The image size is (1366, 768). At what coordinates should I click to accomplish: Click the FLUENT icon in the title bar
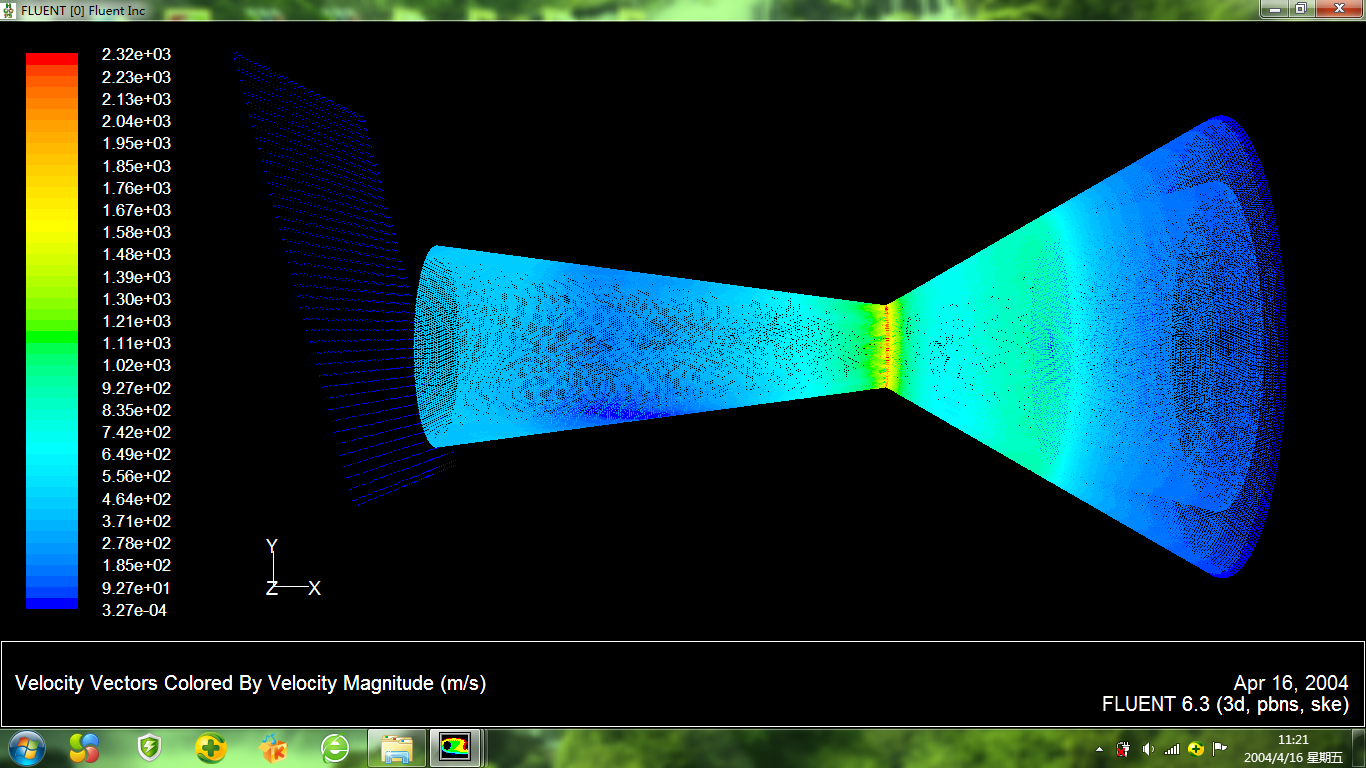coord(9,10)
